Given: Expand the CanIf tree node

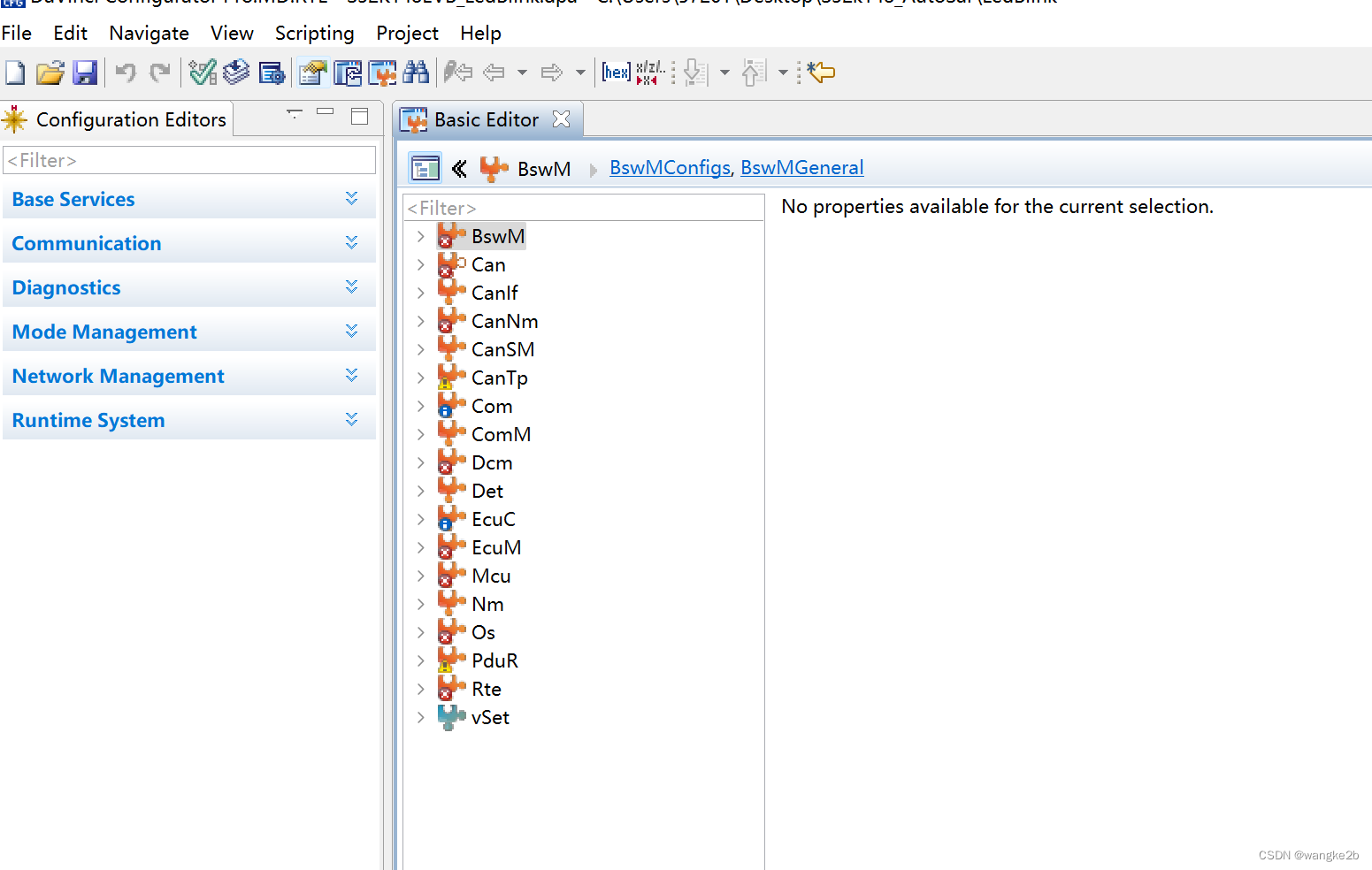Looking at the screenshot, I should [421, 293].
